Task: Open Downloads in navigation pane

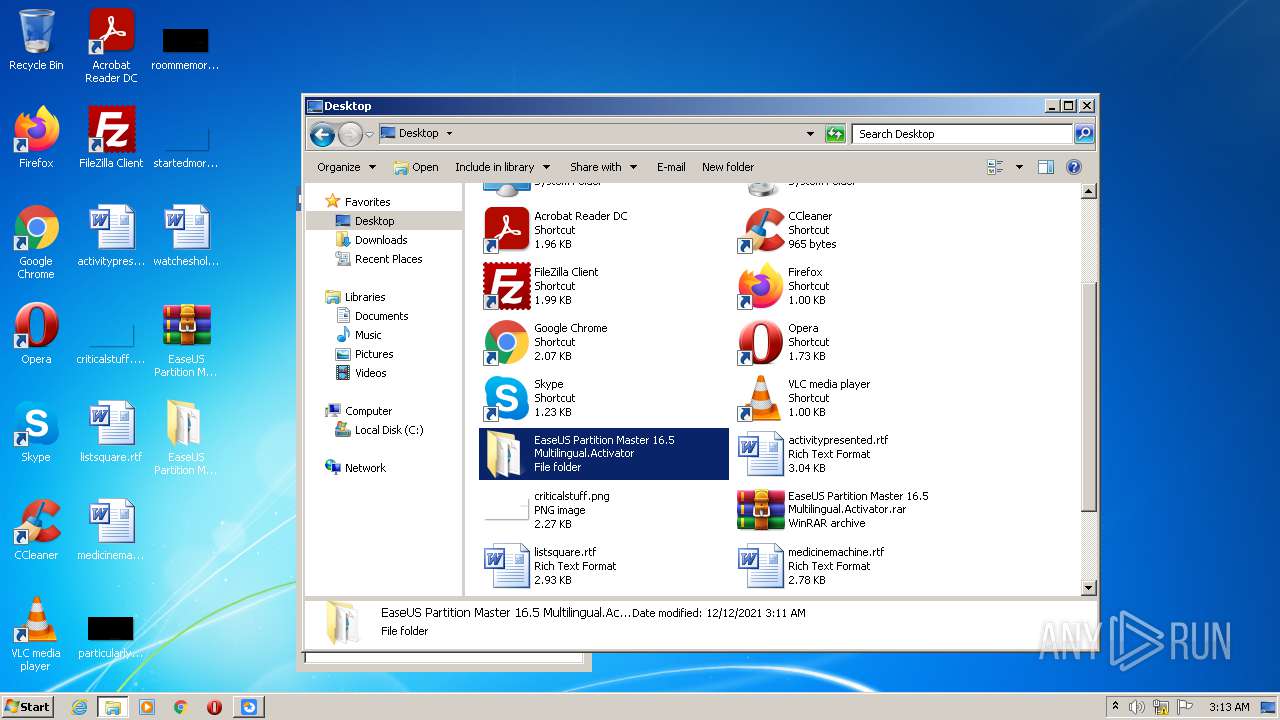Action: click(381, 240)
